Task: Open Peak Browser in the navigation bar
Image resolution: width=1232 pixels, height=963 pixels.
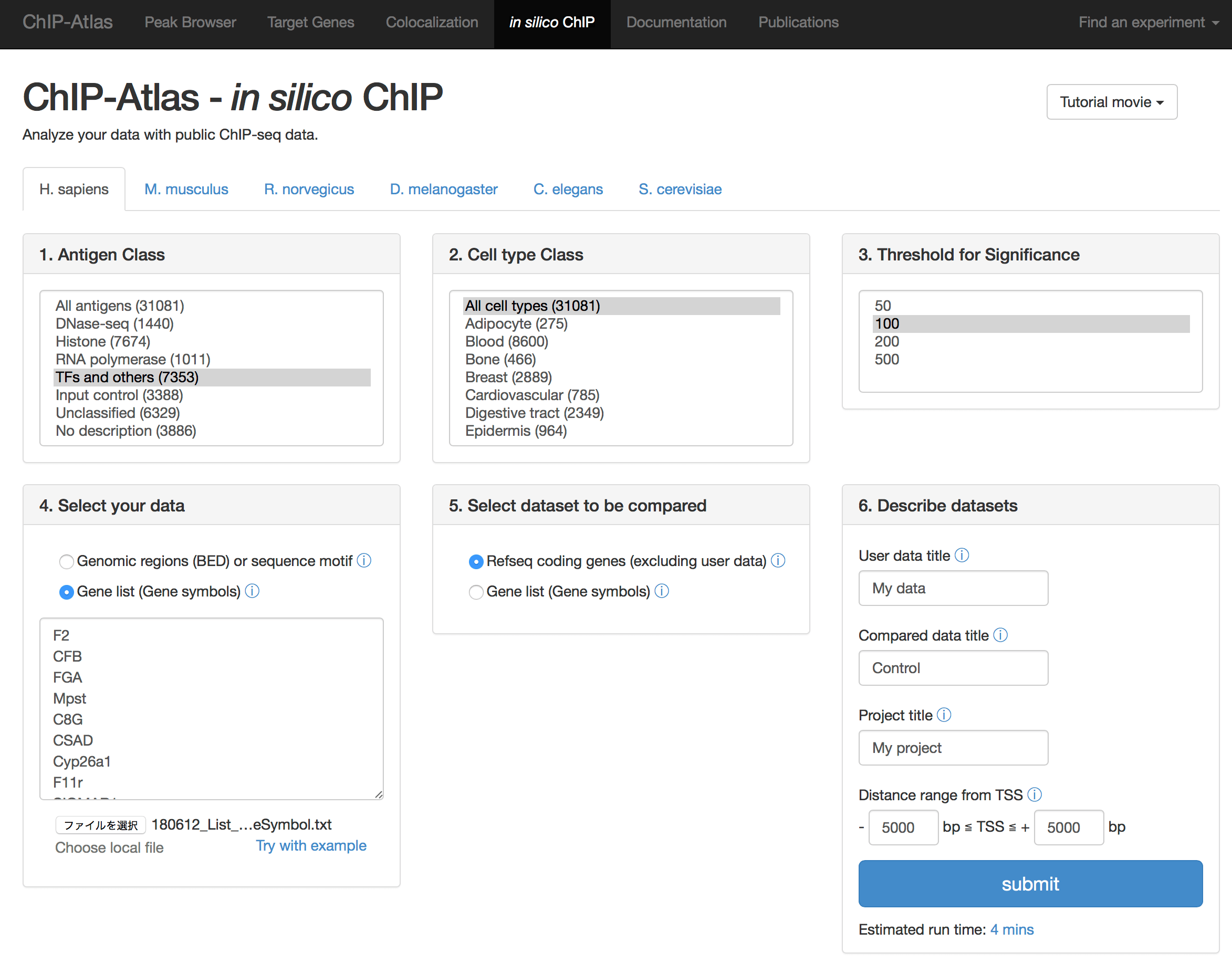Action: (x=190, y=23)
